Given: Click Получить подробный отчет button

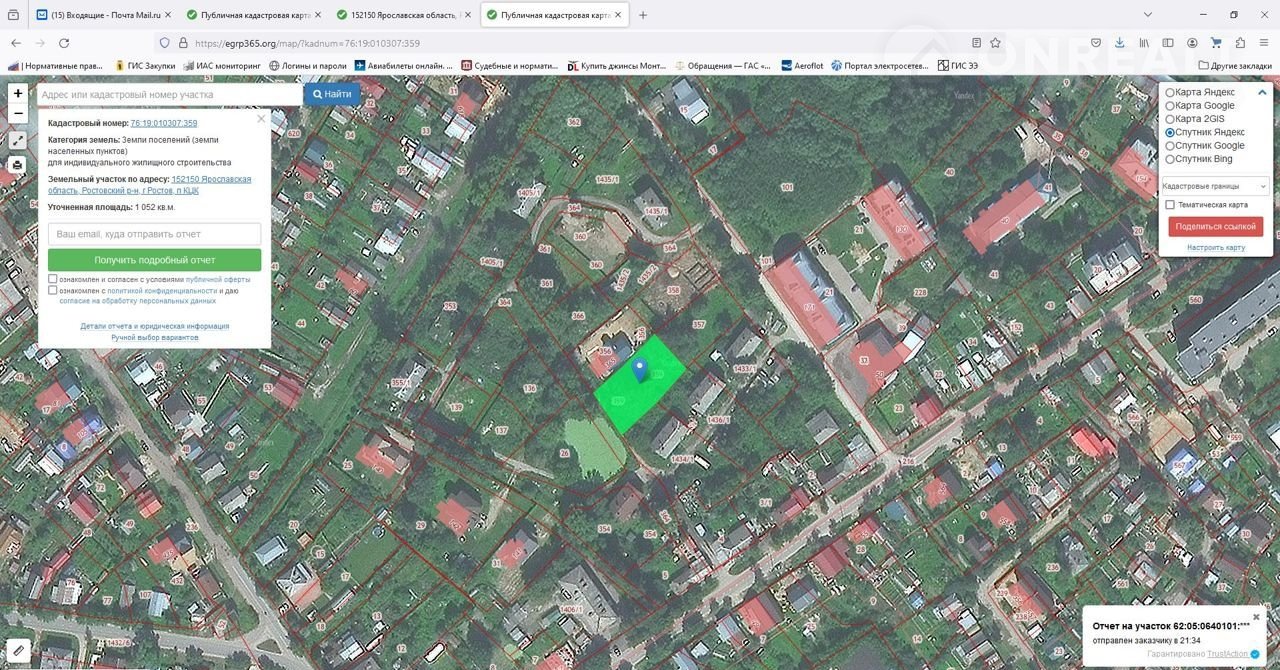Looking at the screenshot, I should tap(154, 260).
